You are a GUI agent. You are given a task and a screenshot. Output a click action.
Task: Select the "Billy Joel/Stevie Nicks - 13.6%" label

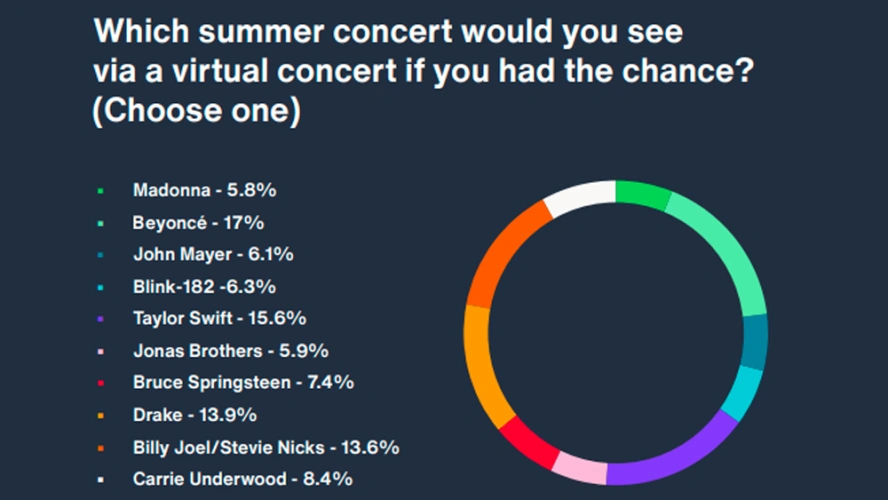click(266, 447)
